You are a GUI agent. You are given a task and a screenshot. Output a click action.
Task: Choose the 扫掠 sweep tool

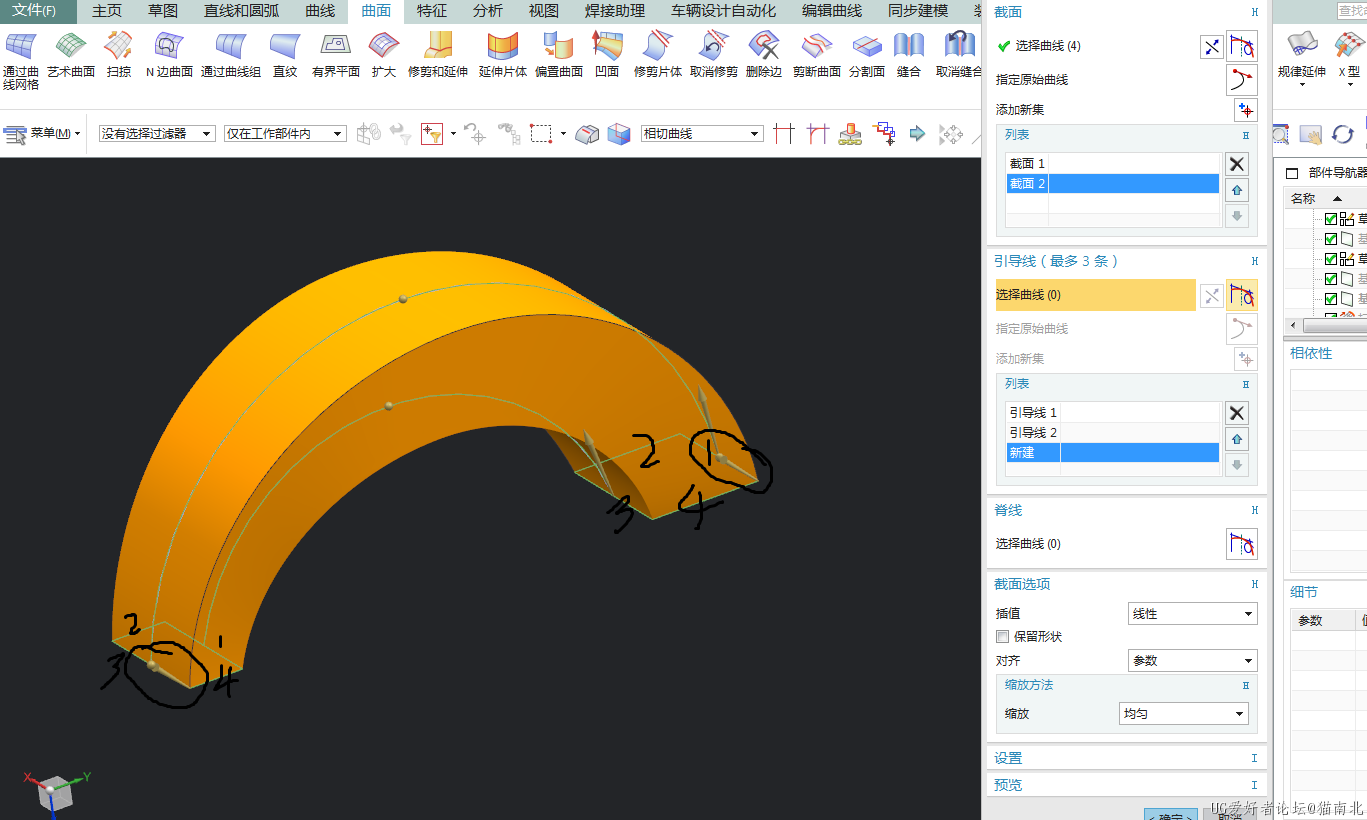point(119,55)
